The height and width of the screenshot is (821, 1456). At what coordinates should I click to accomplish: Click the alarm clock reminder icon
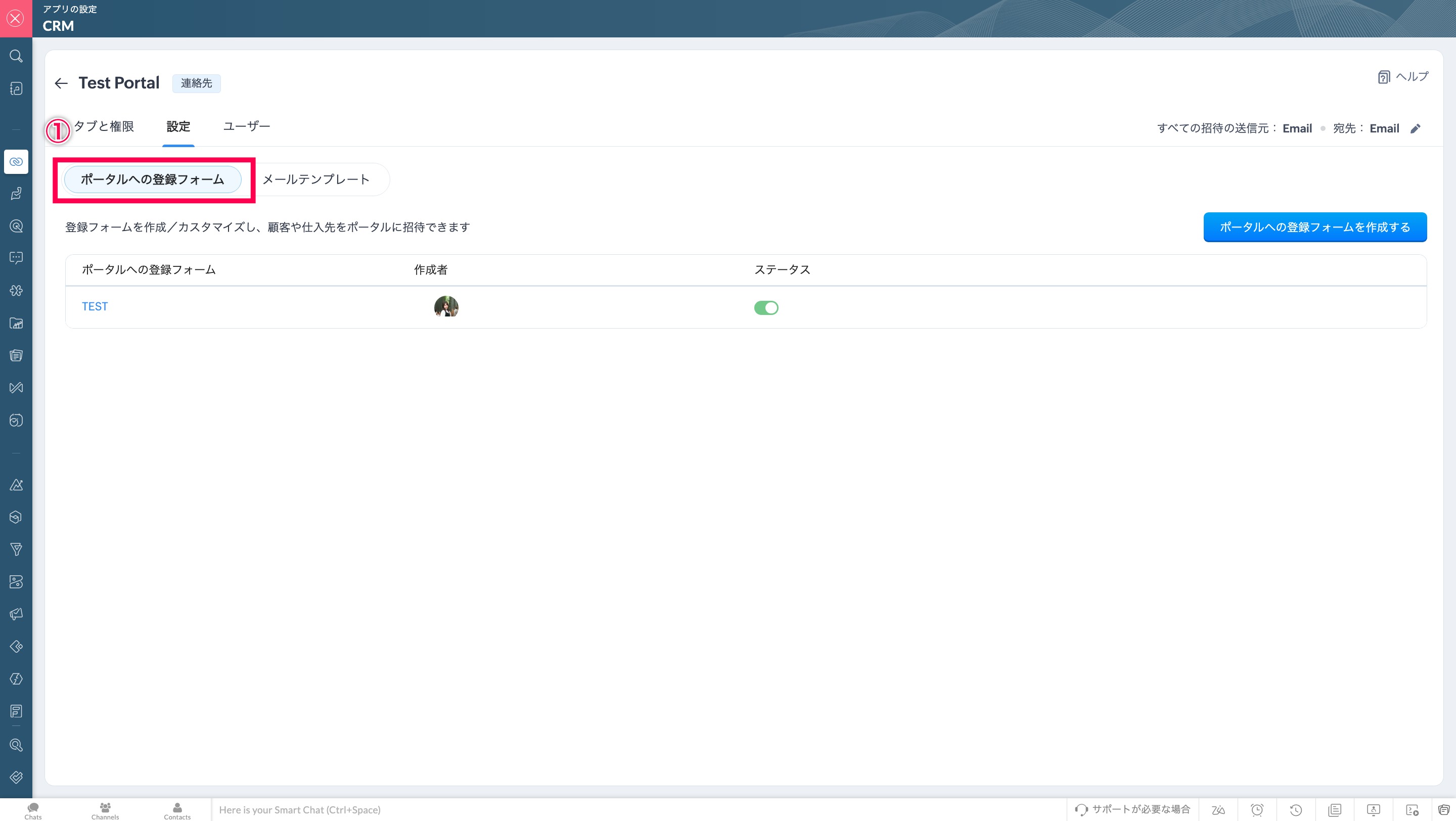1257,810
